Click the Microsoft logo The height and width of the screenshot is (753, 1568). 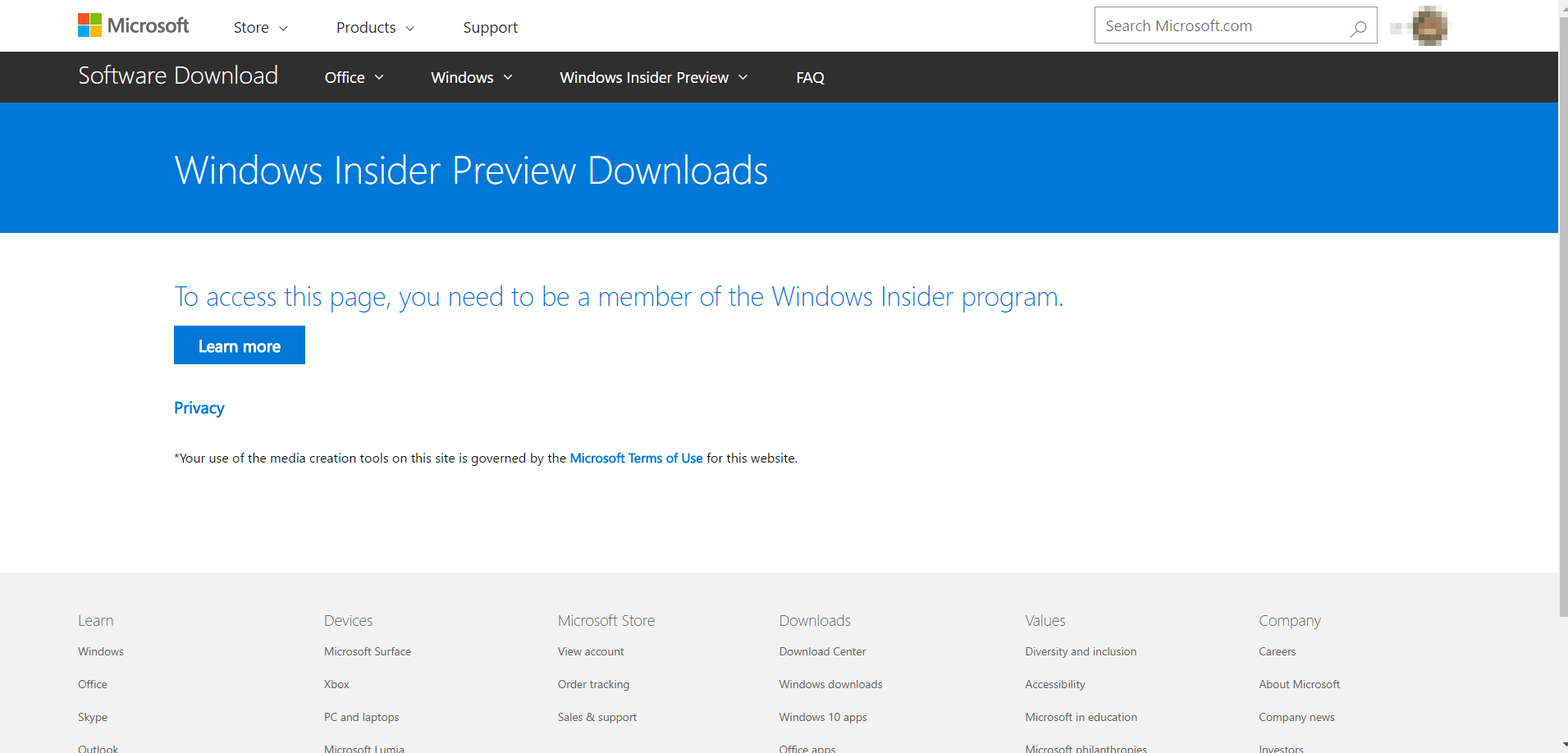[133, 25]
